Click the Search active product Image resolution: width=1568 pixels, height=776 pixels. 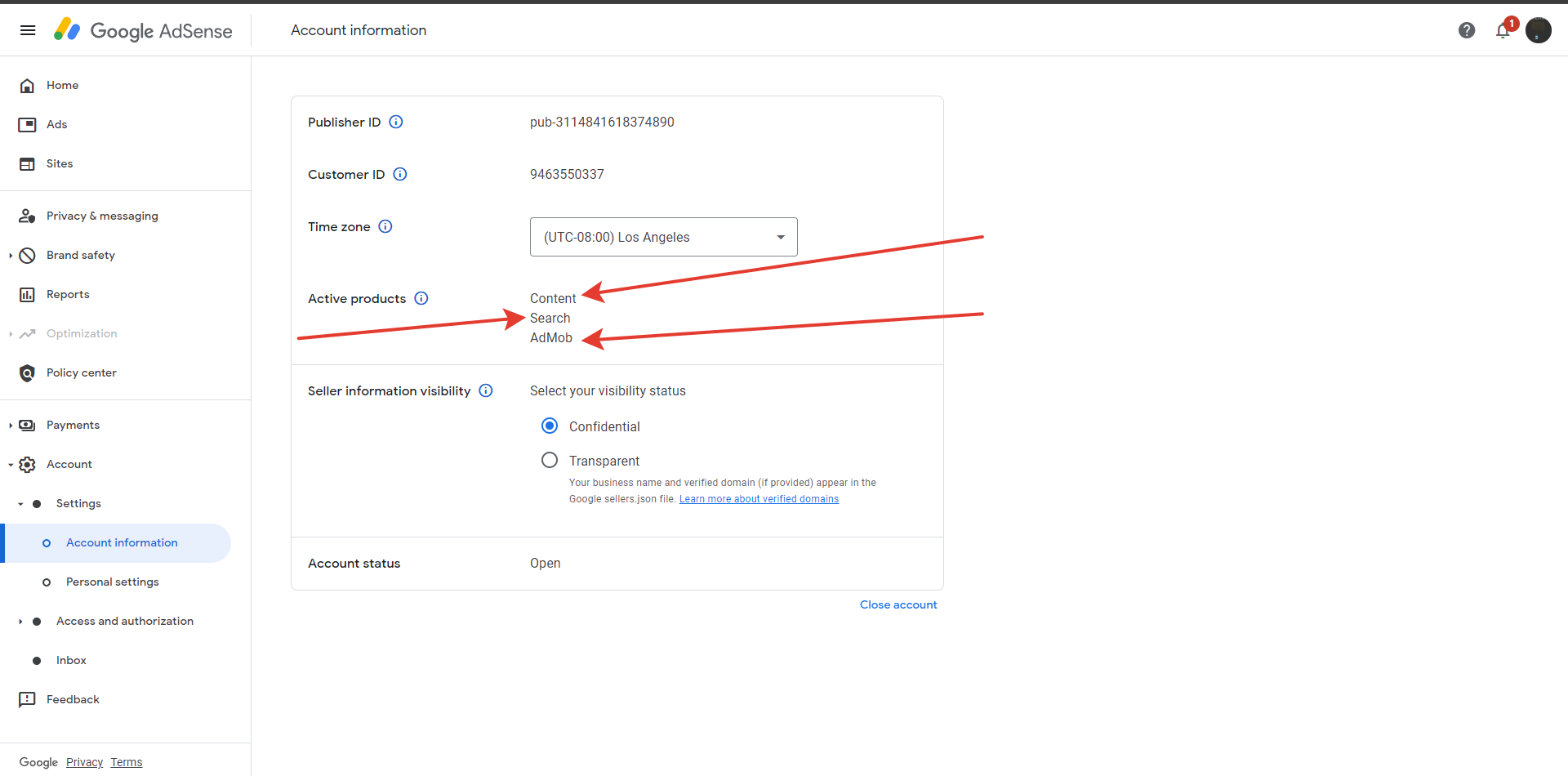point(550,318)
